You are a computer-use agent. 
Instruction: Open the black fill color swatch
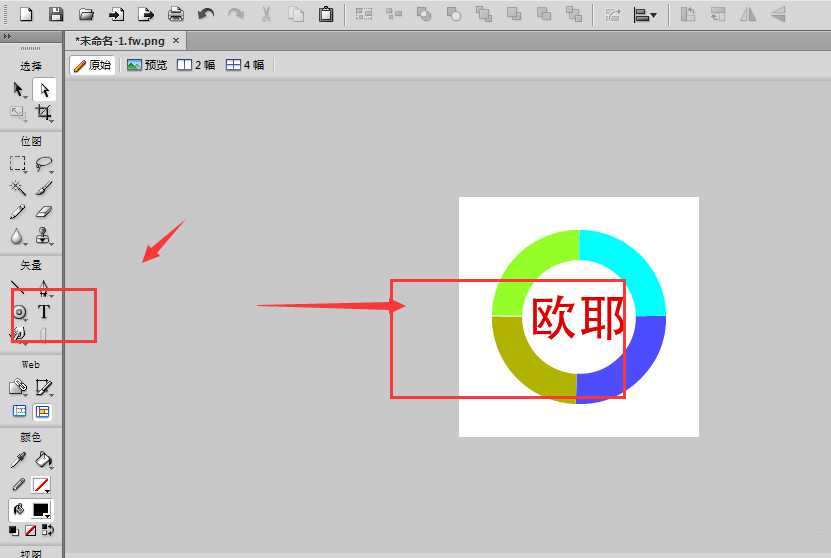click(41, 510)
